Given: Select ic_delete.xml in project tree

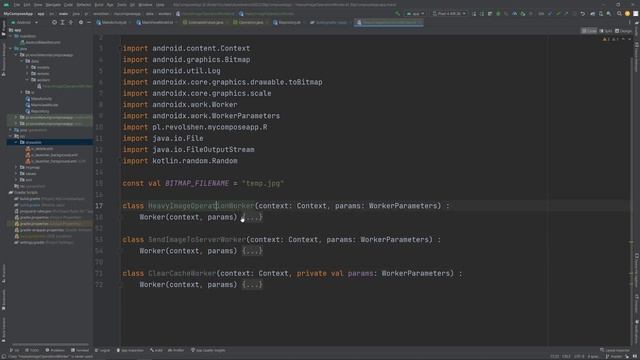Looking at the screenshot, I should pyautogui.click(x=40, y=149).
